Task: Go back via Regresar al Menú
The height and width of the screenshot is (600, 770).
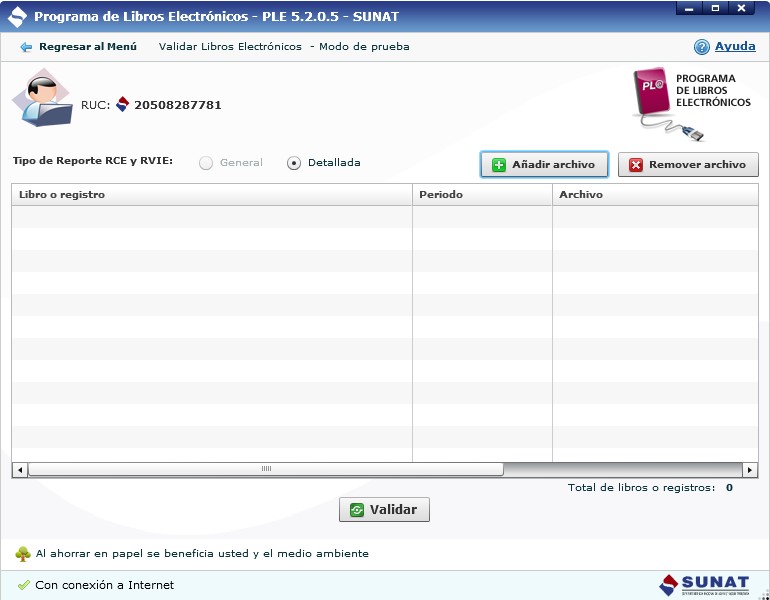Action: (x=87, y=47)
